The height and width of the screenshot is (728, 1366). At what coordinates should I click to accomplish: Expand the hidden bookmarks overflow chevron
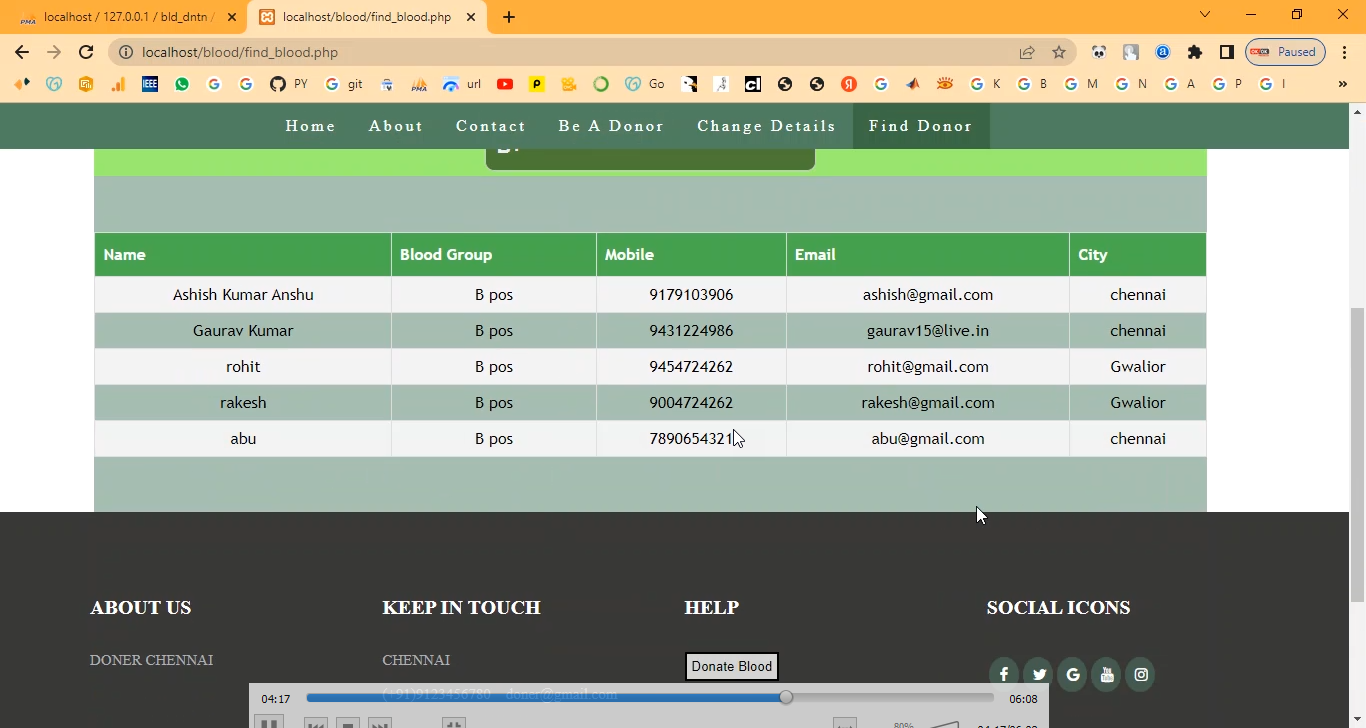tap(1342, 84)
